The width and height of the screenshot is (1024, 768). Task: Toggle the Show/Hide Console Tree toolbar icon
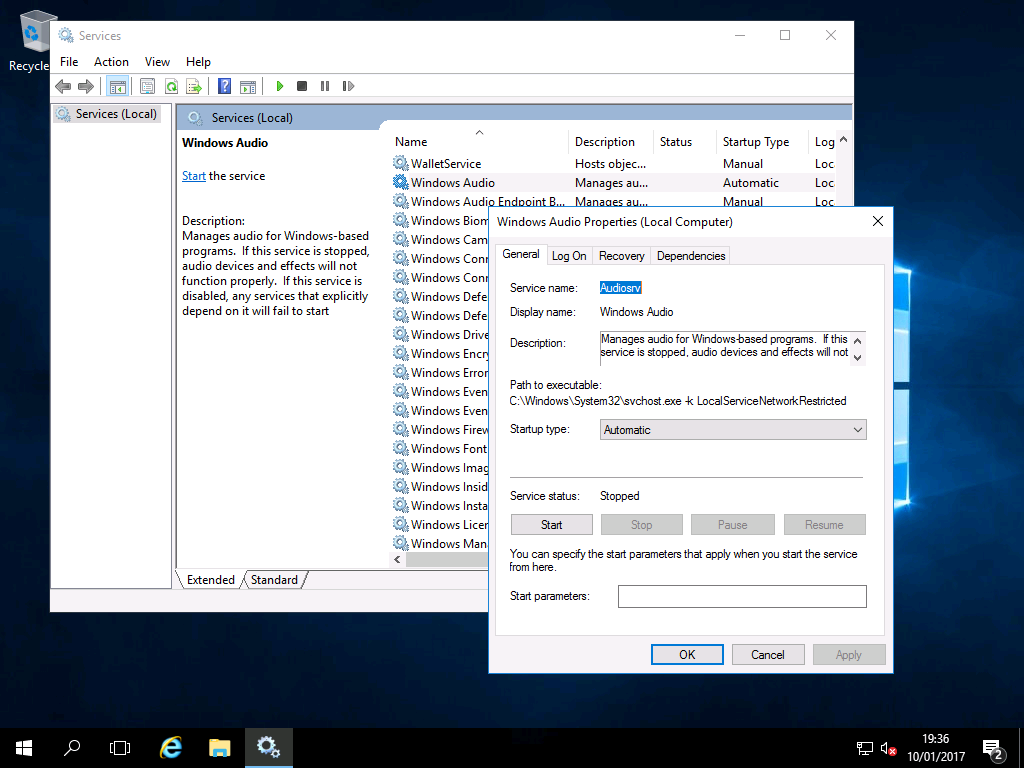(x=118, y=86)
